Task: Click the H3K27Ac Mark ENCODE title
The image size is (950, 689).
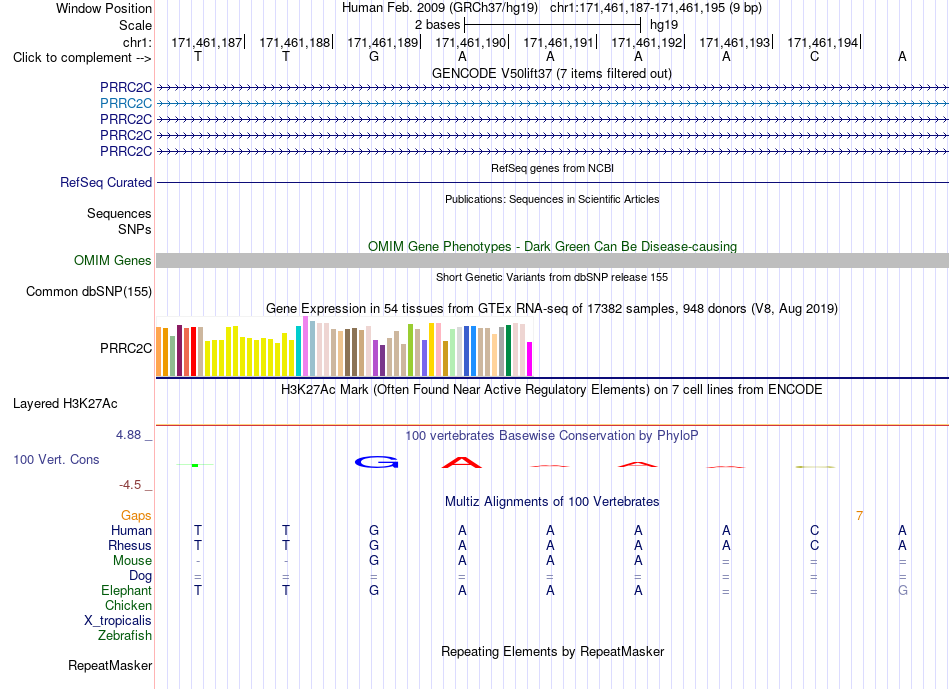Action: [x=552, y=389]
